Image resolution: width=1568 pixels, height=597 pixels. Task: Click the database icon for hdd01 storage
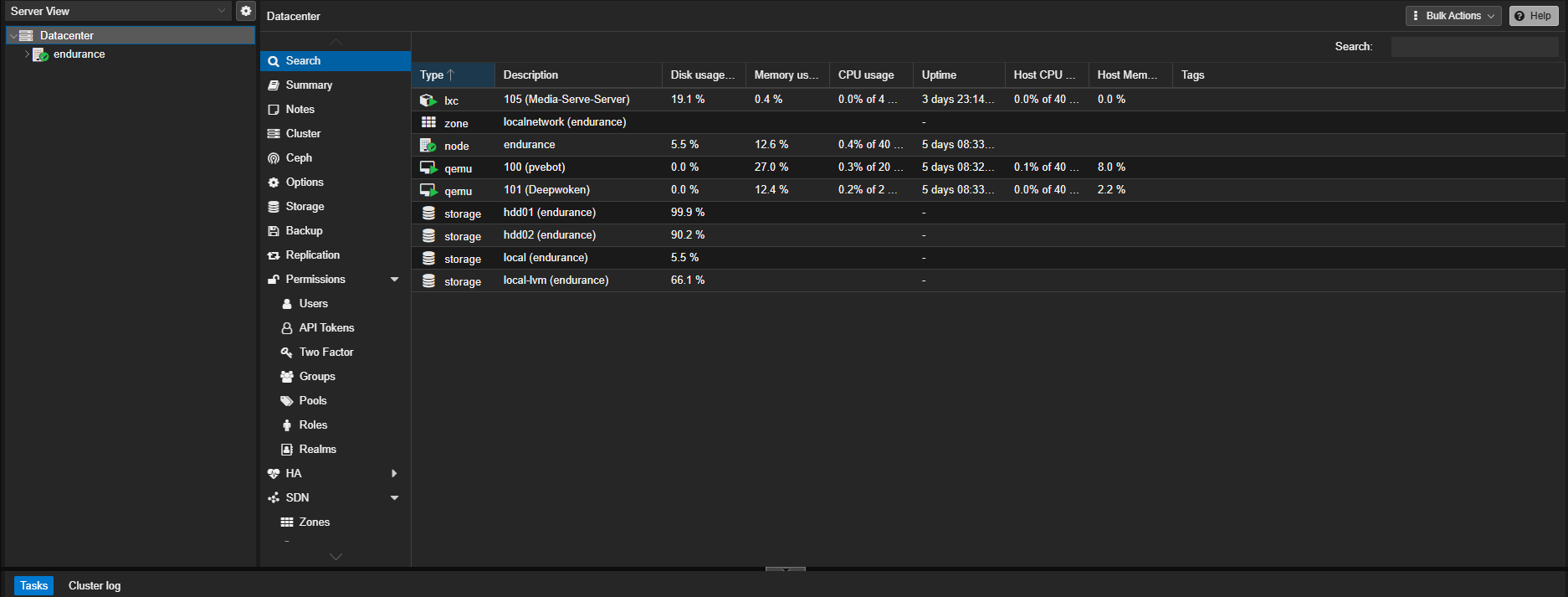click(428, 213)
